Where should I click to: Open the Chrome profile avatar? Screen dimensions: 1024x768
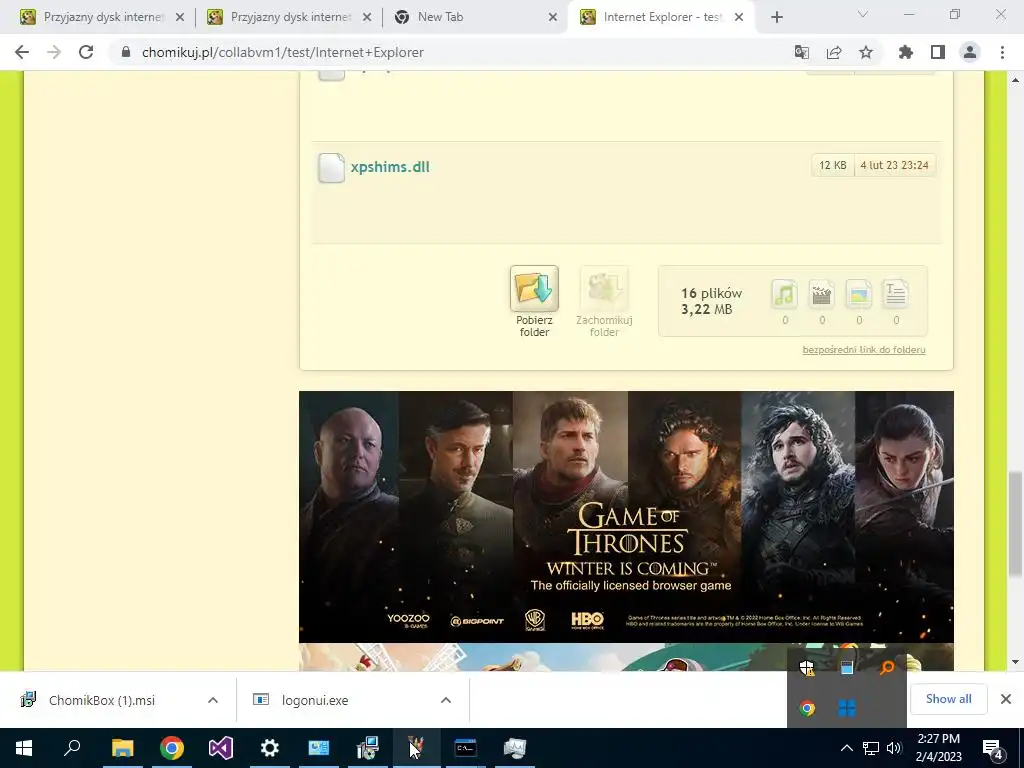[970, 52]
